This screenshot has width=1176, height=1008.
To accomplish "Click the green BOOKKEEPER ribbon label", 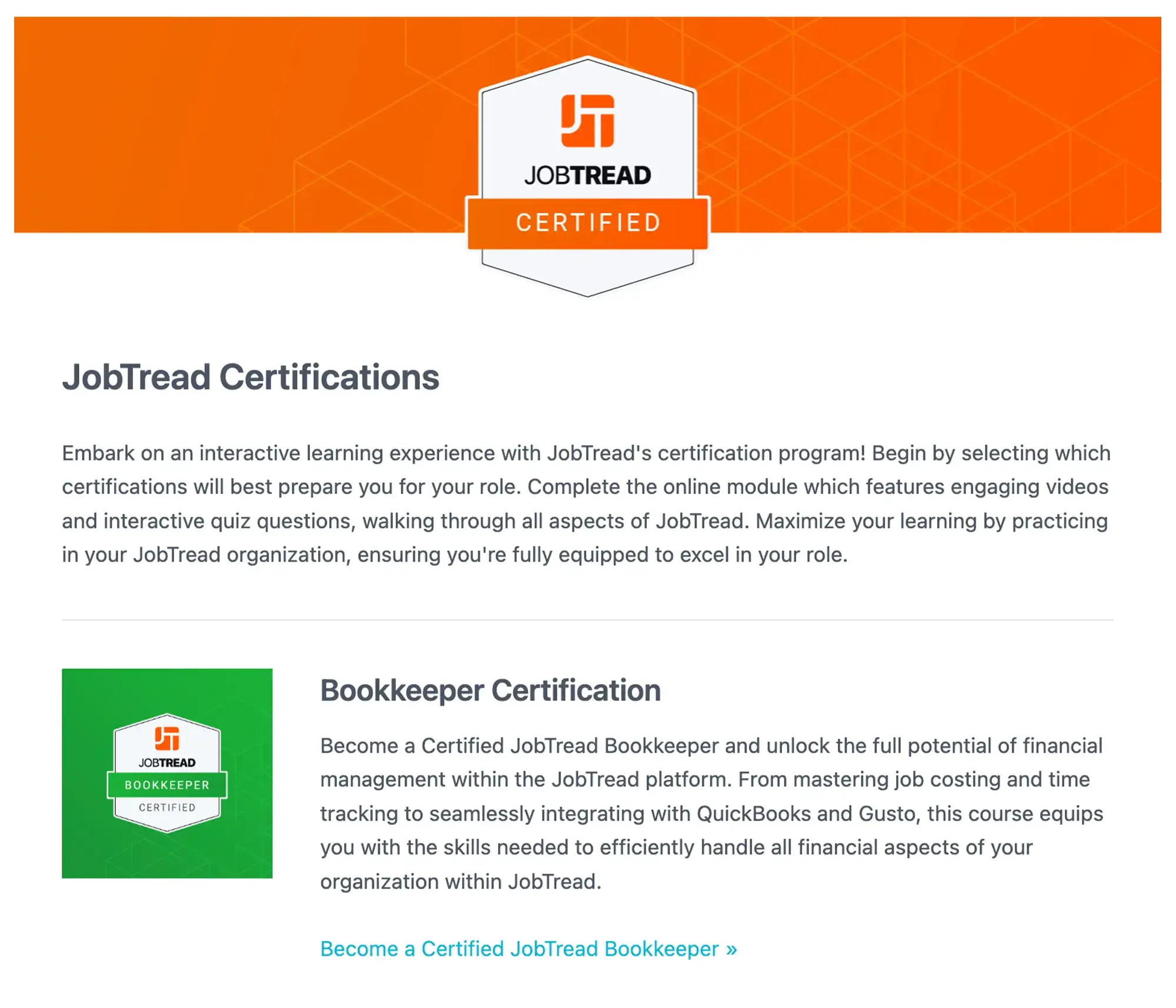I will click(x=167, y=785).
